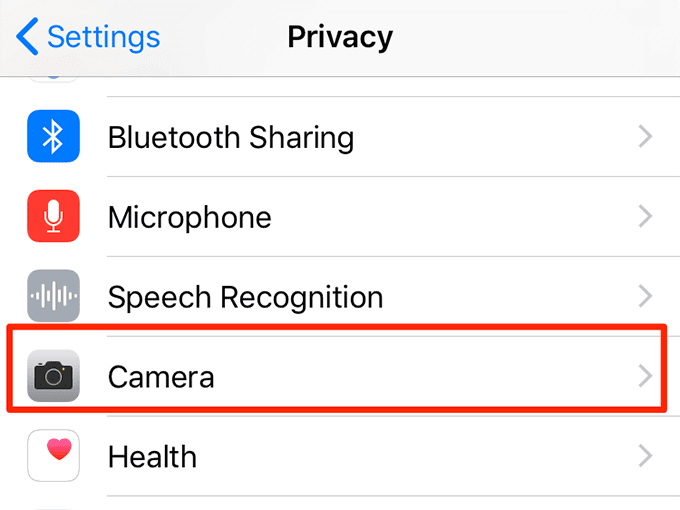Click the partially visible icon above Bluetooth
Image resolution: width=680 pixels, height=510 pixels.
[53, 80]
